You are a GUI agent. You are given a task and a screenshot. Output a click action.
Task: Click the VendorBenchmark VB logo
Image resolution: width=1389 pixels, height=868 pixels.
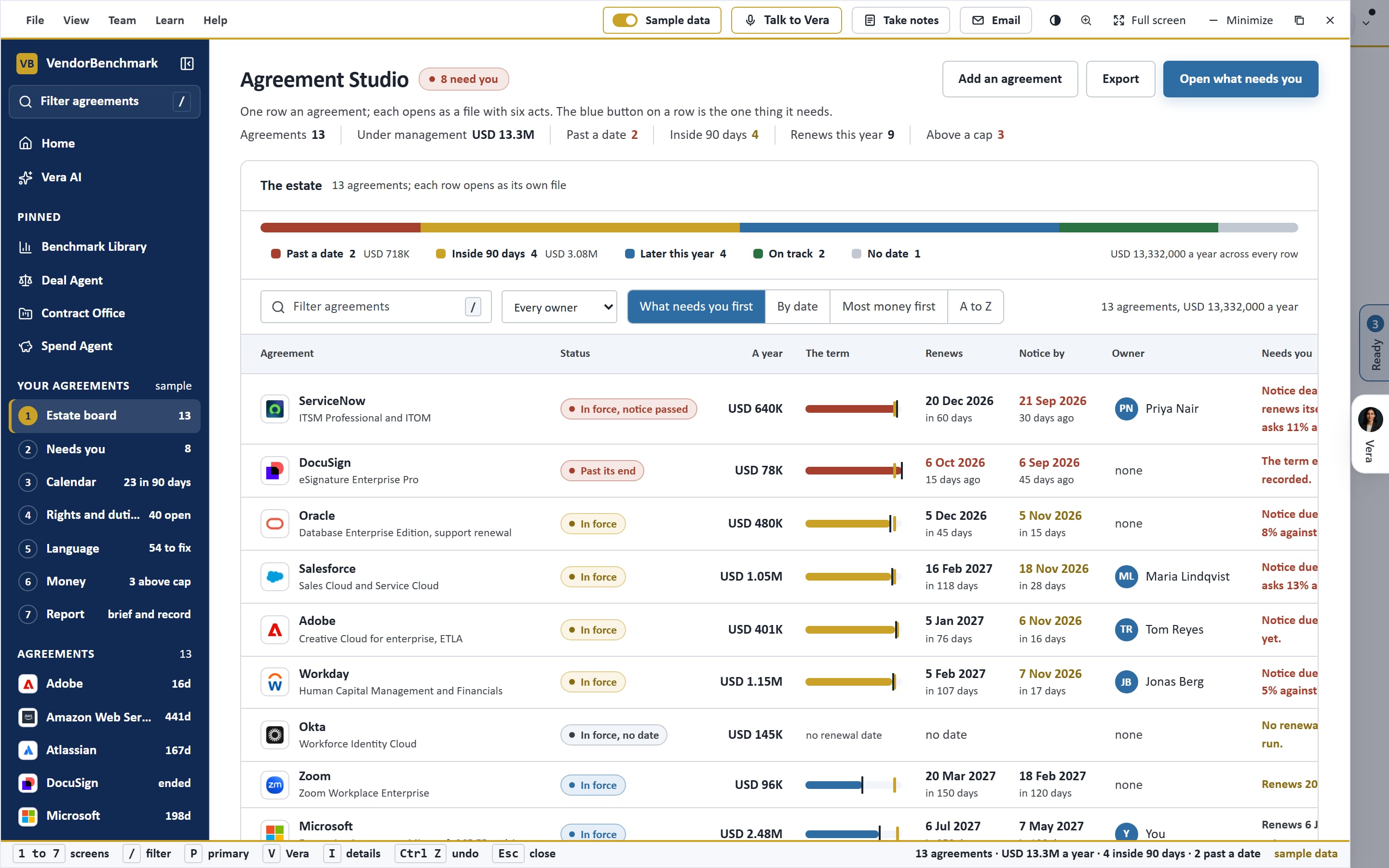[27, 63]
